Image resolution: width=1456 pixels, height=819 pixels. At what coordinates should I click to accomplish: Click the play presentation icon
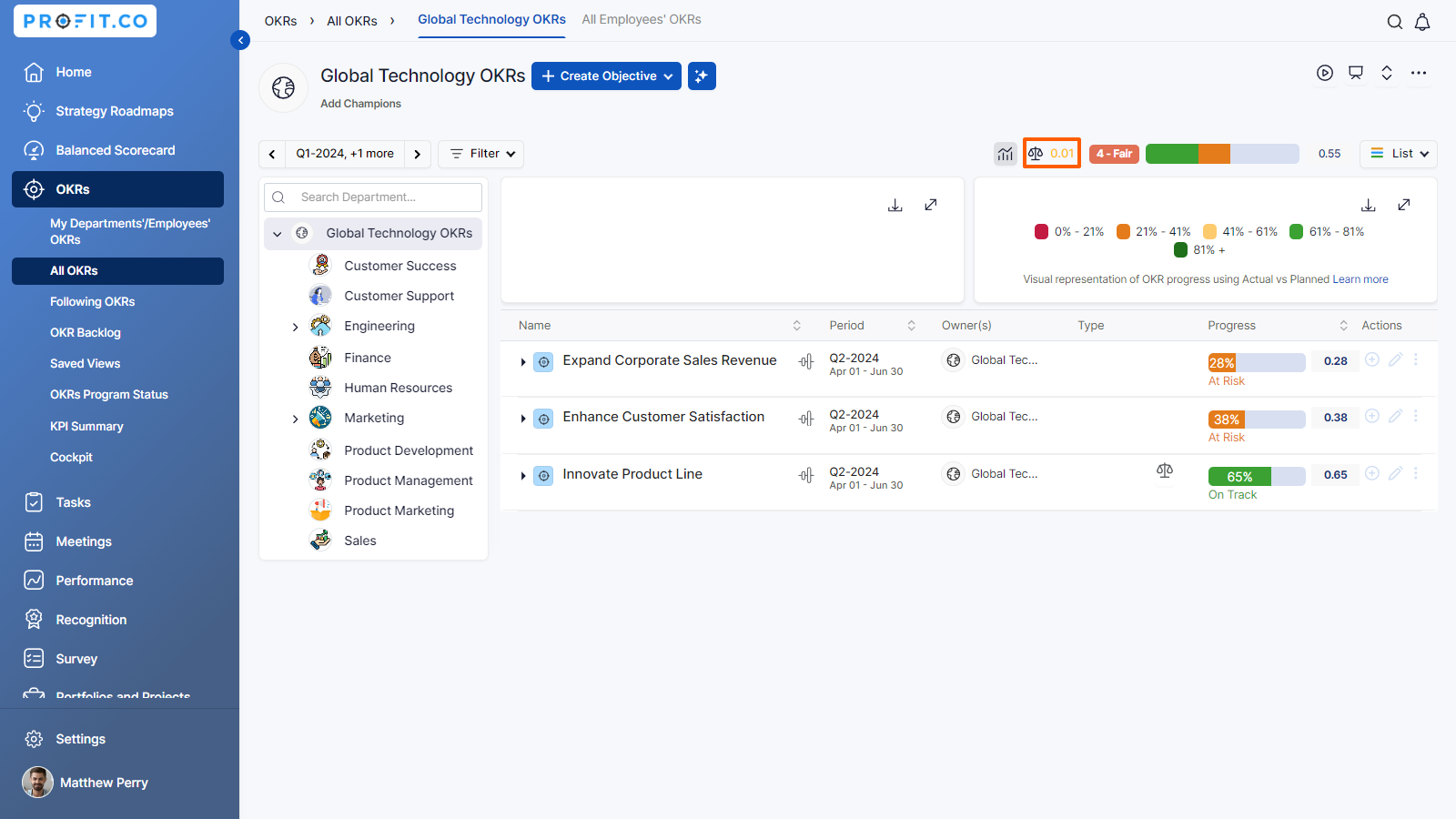[x=1325, y=73]
